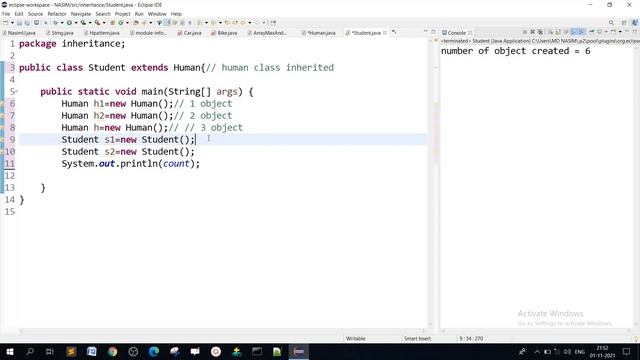Click the Pin Console icon
The height and width of the screenshot is (360, 640).
point(591,32)
